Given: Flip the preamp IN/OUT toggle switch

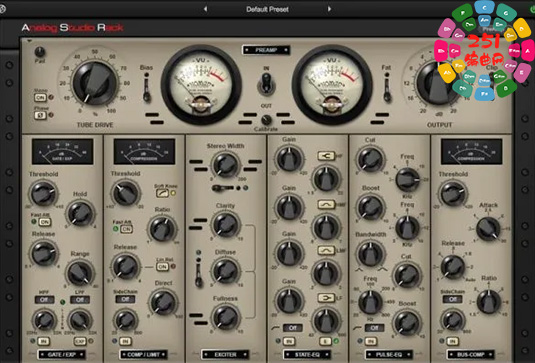Looking at the screenshot, I should pos(266,83).
